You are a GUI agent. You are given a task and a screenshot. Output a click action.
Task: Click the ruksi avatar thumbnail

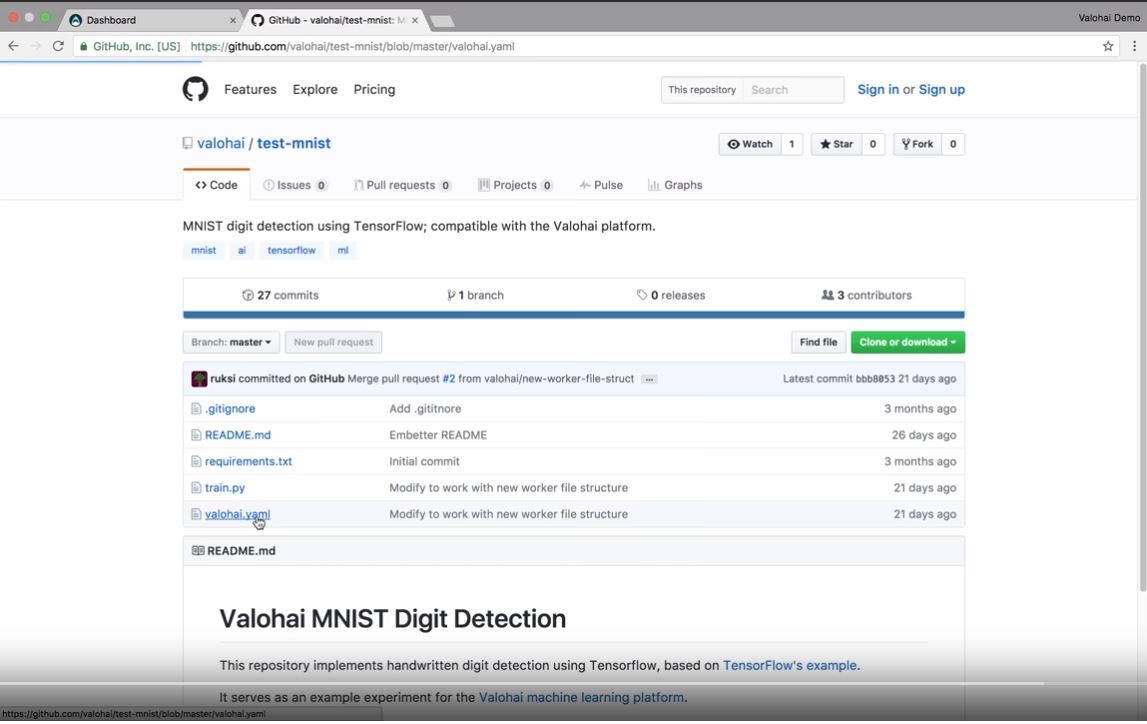pyautogui.click(x=199, y=379)
